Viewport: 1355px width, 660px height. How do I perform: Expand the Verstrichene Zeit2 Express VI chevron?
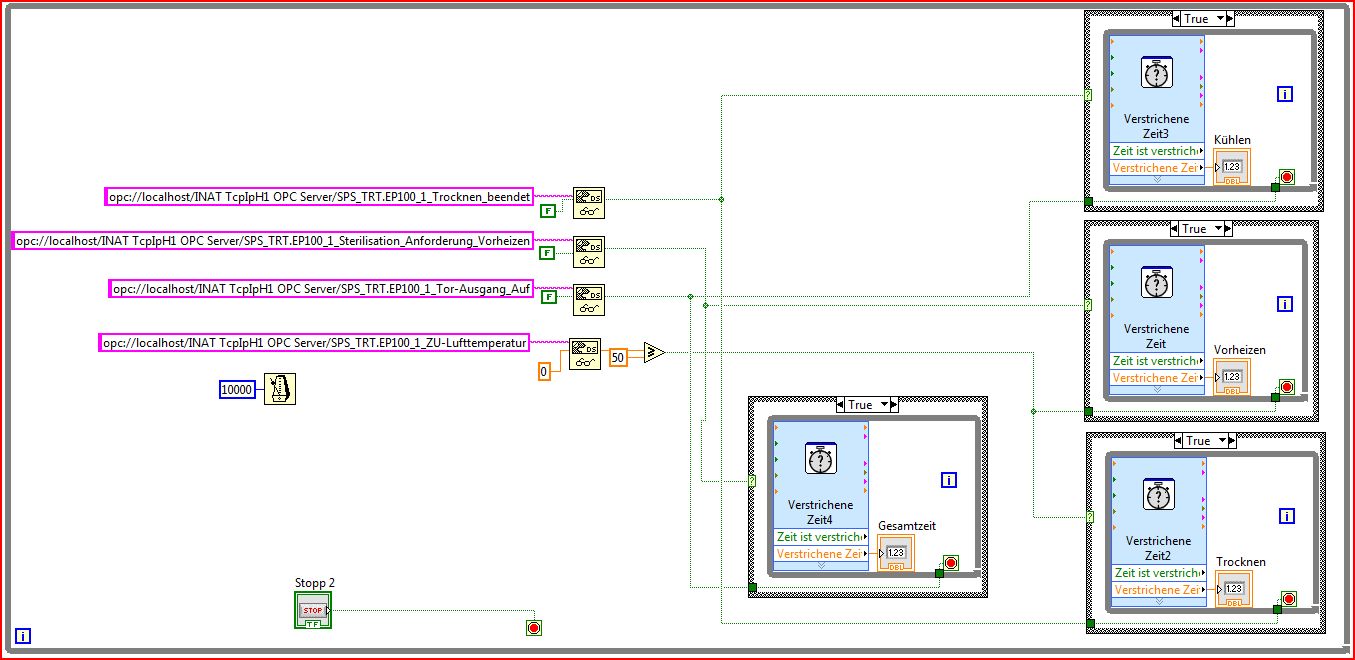click(1159, 603)
